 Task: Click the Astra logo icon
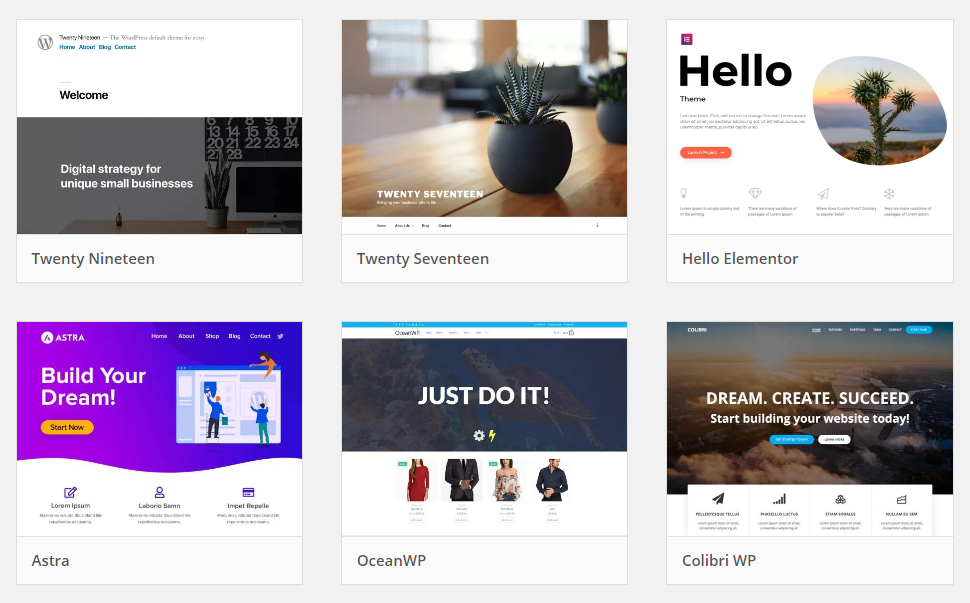pos(47,337)
